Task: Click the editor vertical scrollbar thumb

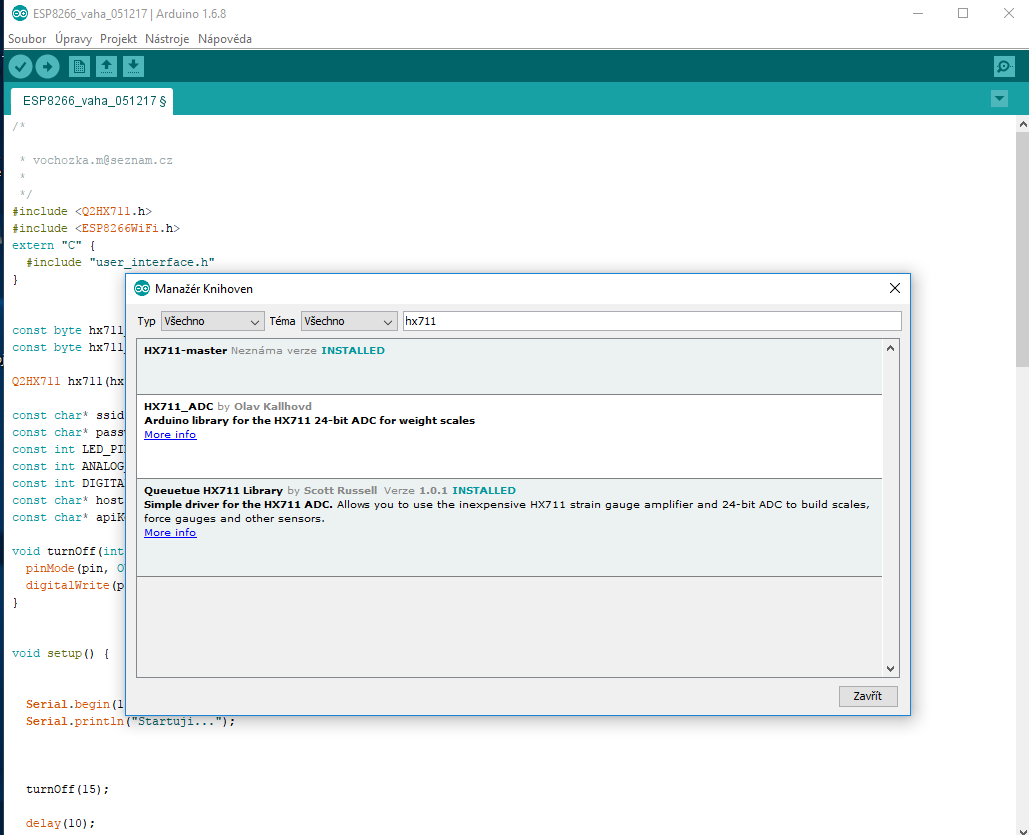Action: (1022, 249)
